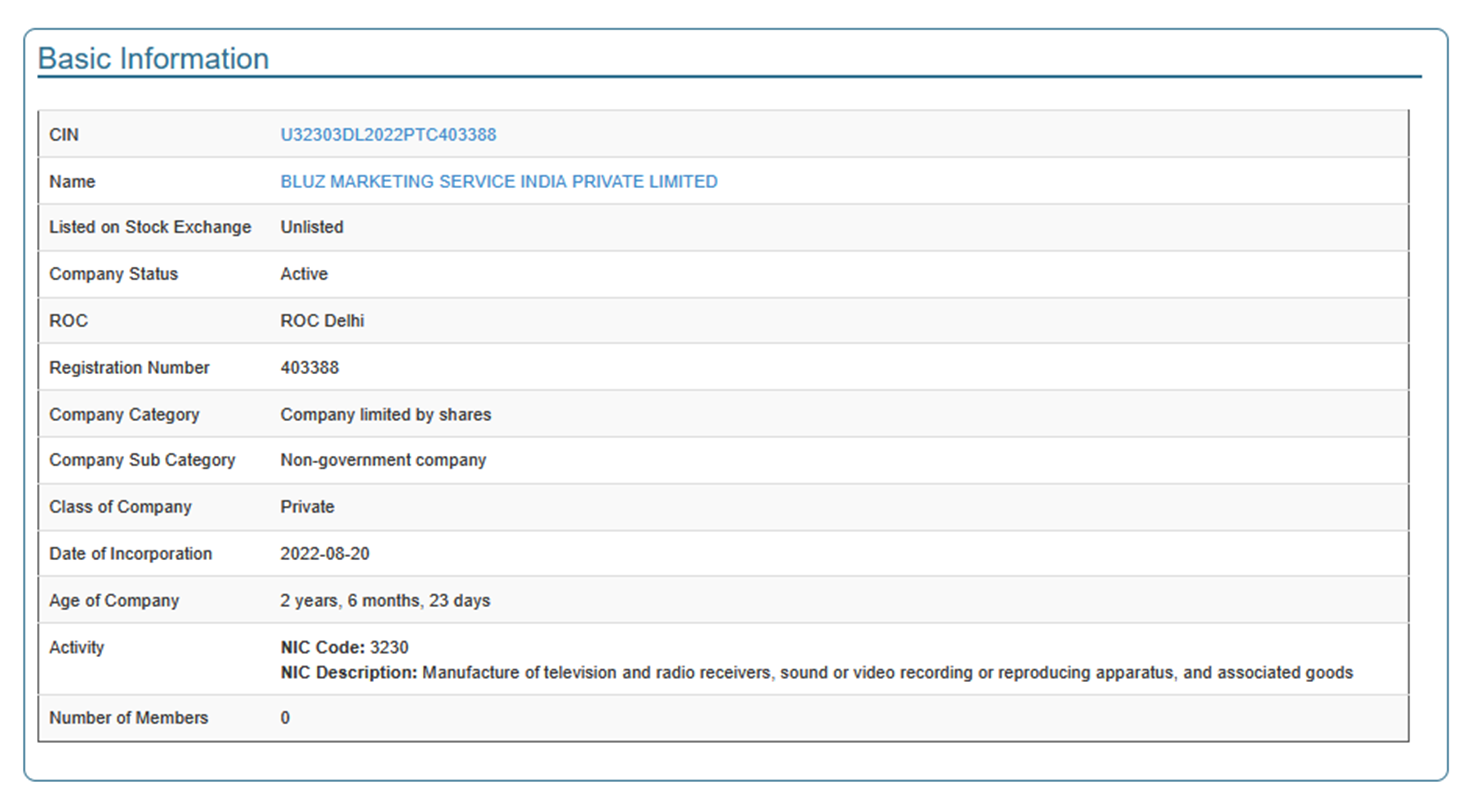Select 2 years, 6 months, 23 days
Screen dimensions: 1469x794
click(x=385, y=601)
